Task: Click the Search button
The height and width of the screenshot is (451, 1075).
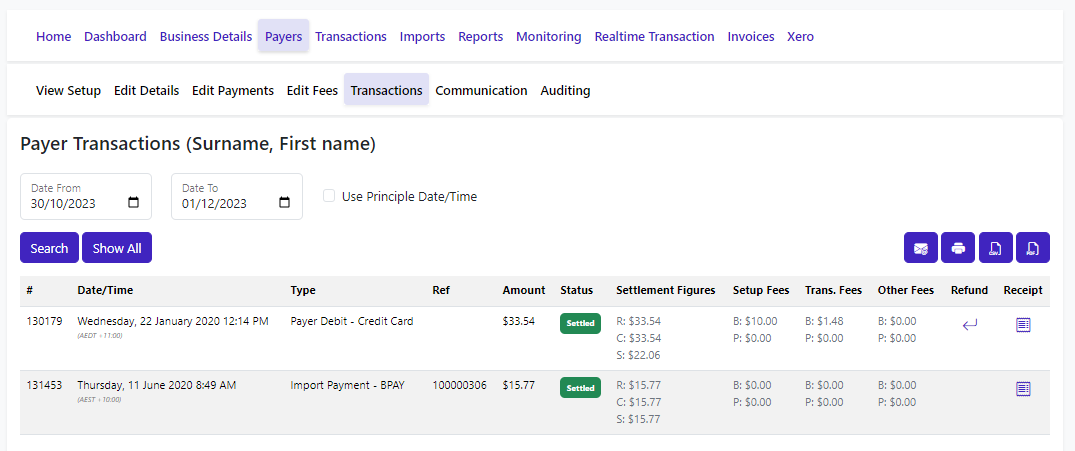Action: 49,248
